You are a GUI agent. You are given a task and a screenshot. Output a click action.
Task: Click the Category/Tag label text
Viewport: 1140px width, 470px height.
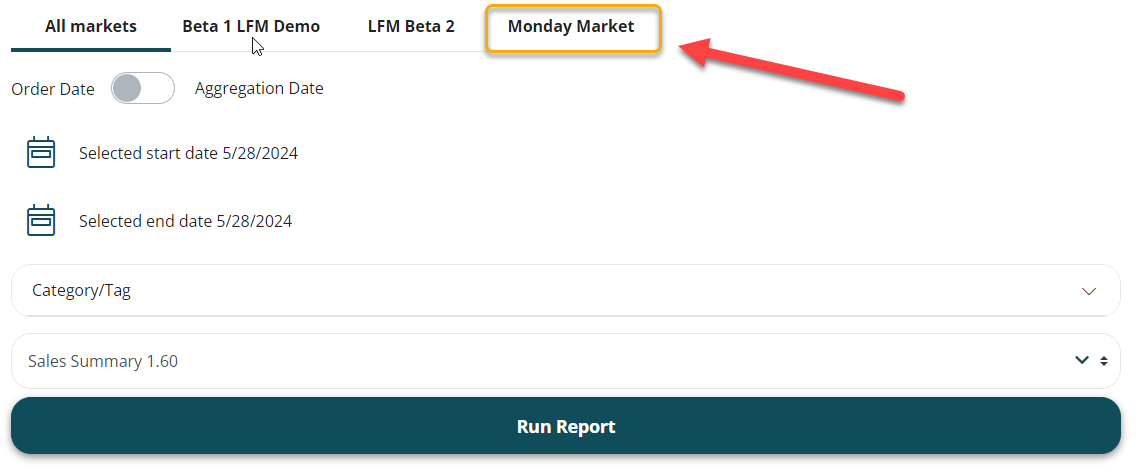point(81,291)
